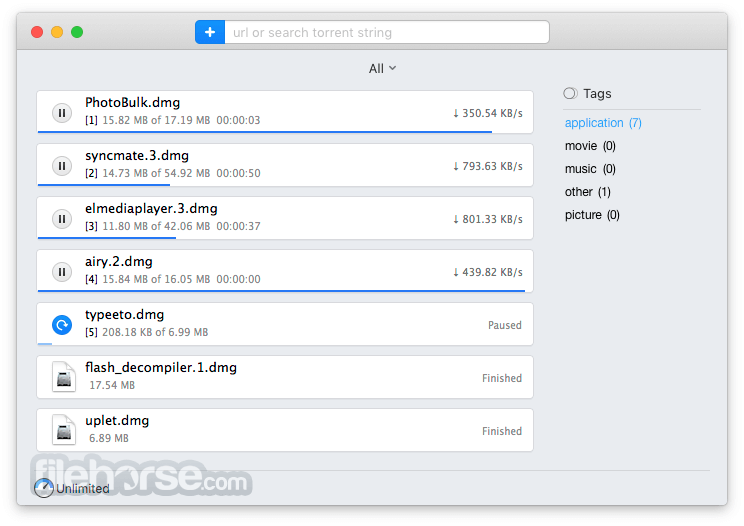Select the airy.2.dmg file name

coord(119,262)
